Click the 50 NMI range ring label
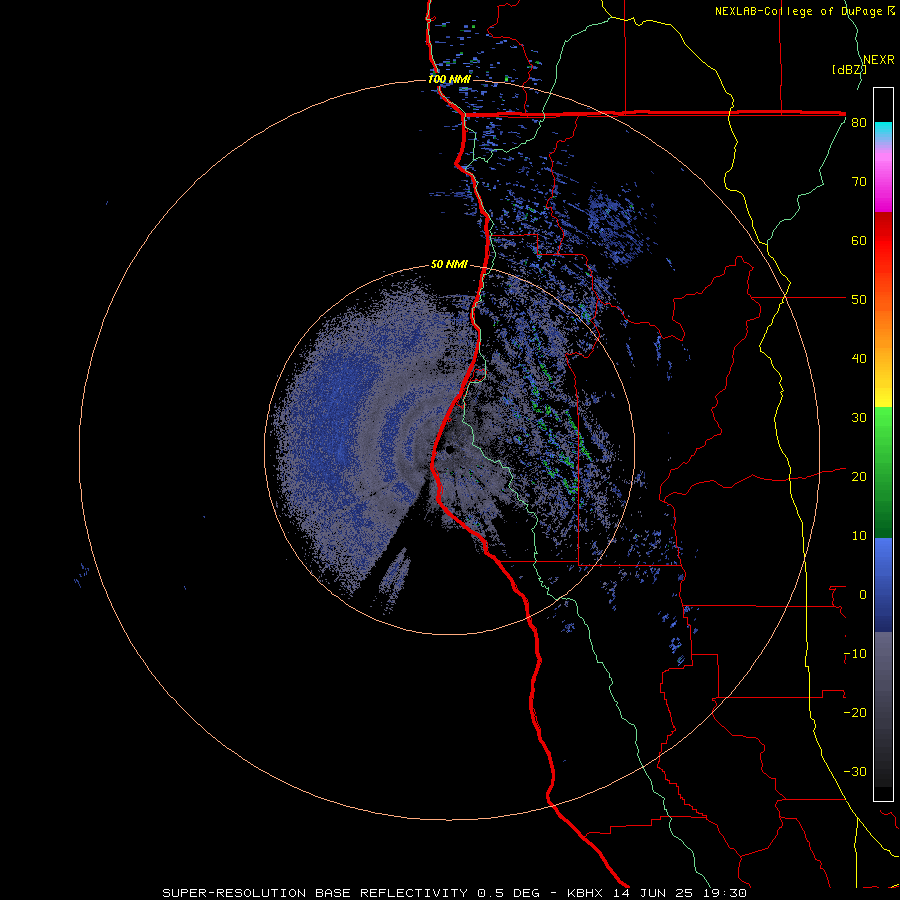This screenshot has width=900, height=900. (x=449, y=265)
